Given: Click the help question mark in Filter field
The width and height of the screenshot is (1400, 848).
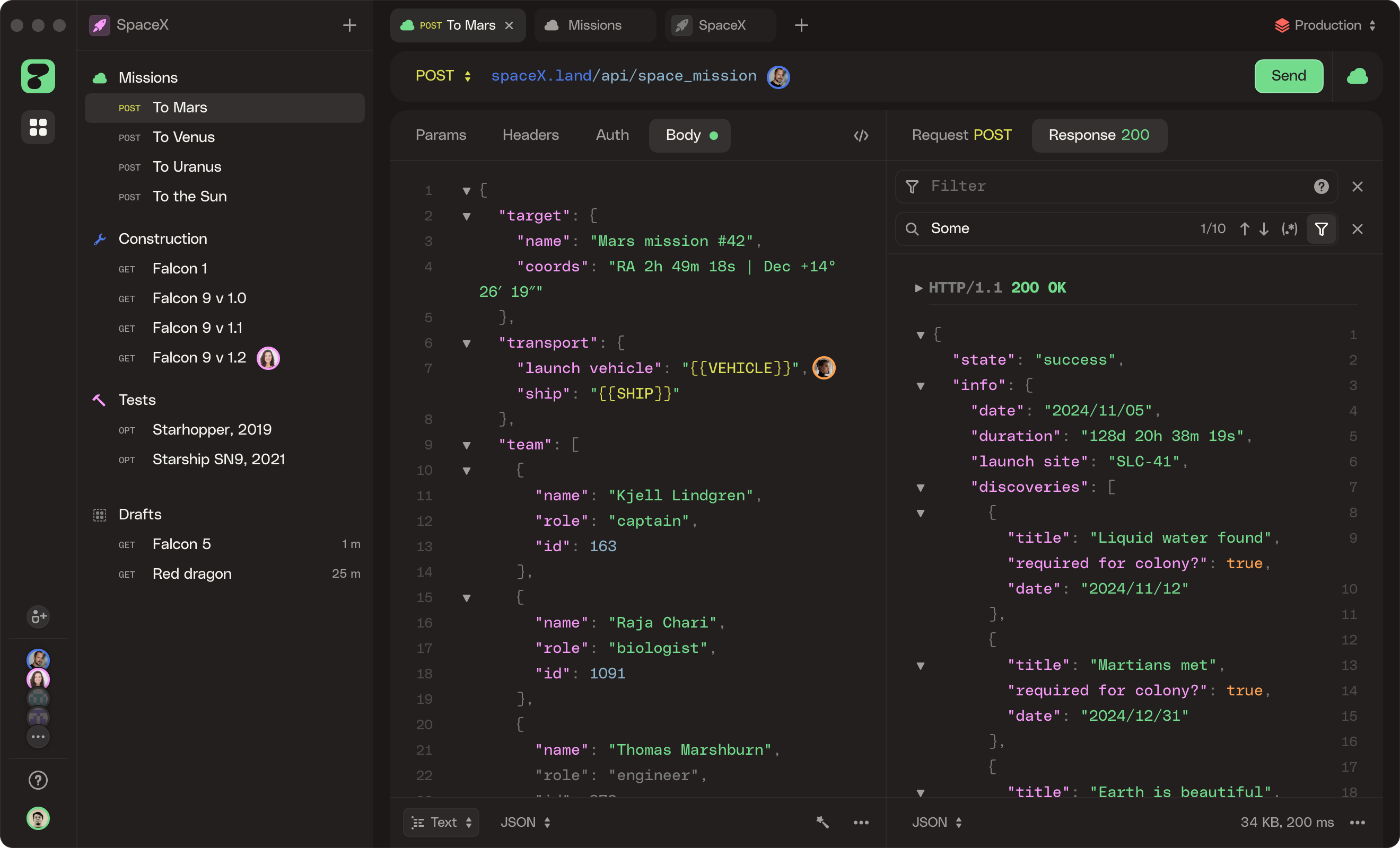Looking at the screenshot, I should 1321,187.
